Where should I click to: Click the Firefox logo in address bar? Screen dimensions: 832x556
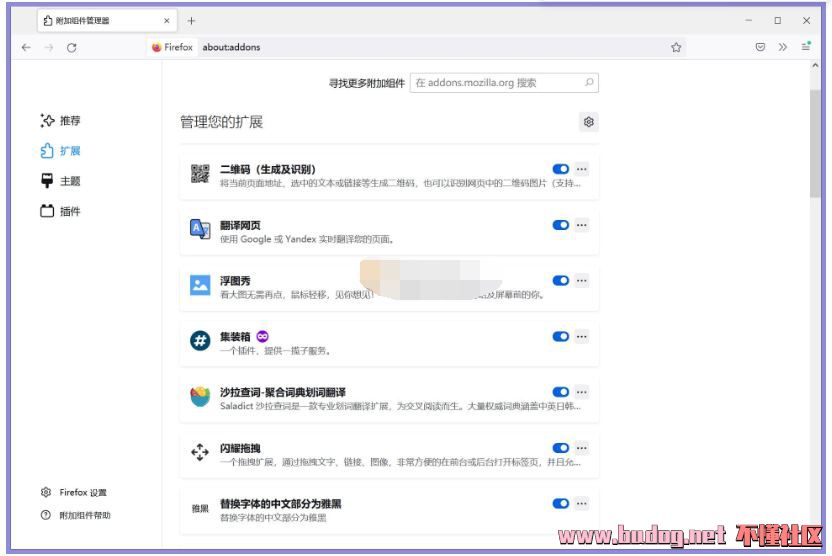click(x=157, y=47)
